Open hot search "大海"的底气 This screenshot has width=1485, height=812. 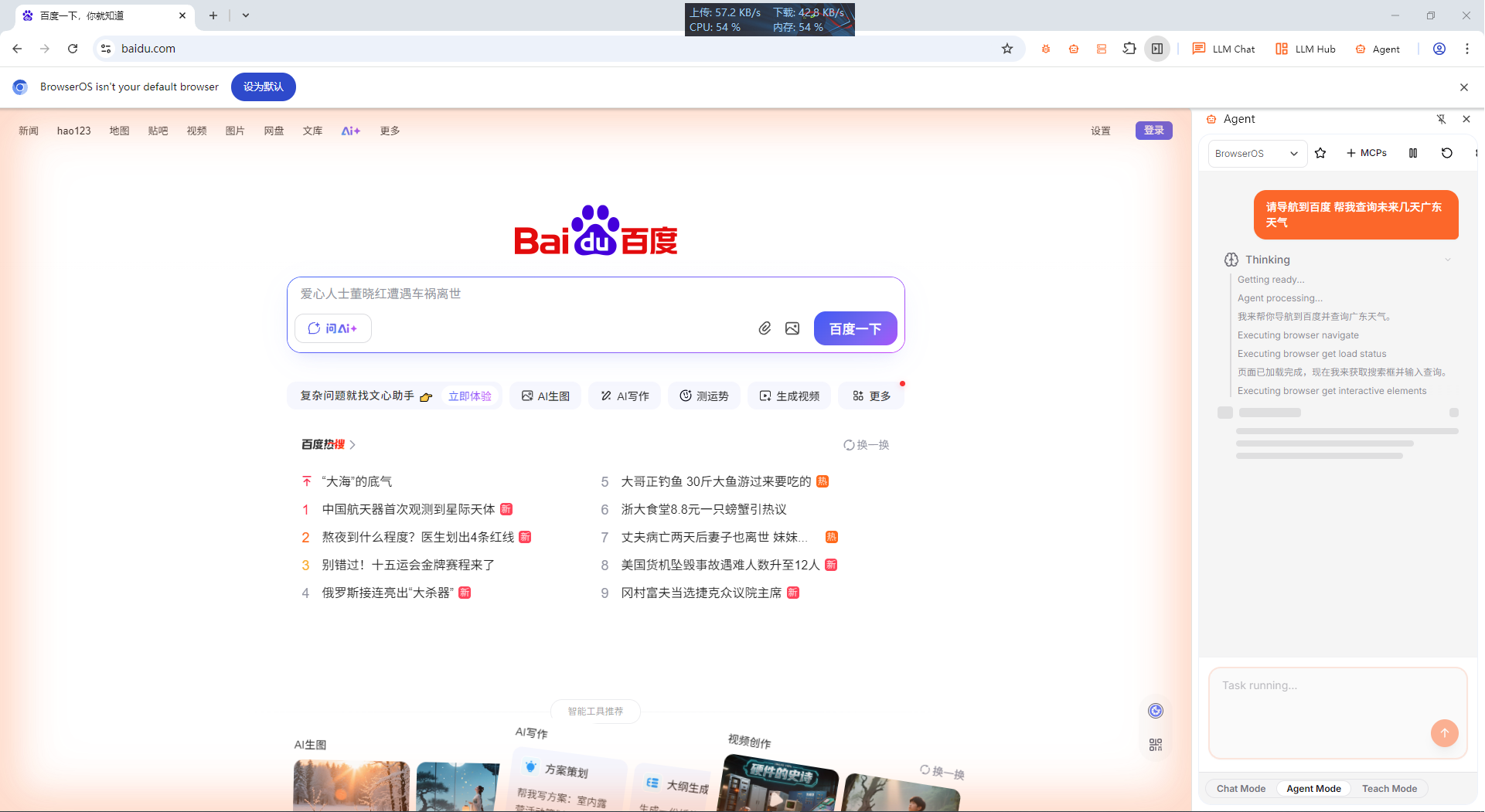coord(357,481)
